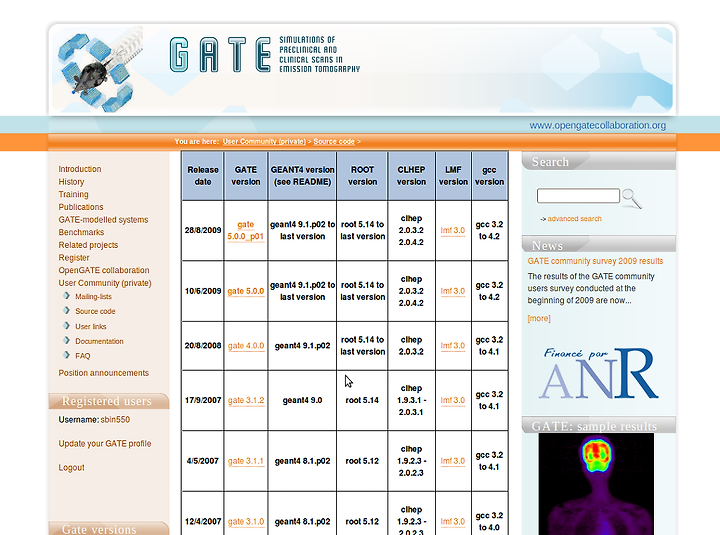The height and width of the screenshot is (535, 720).
Task: Click the ANR funding logo
Action: pyautogui.click(x=599, y=373)
